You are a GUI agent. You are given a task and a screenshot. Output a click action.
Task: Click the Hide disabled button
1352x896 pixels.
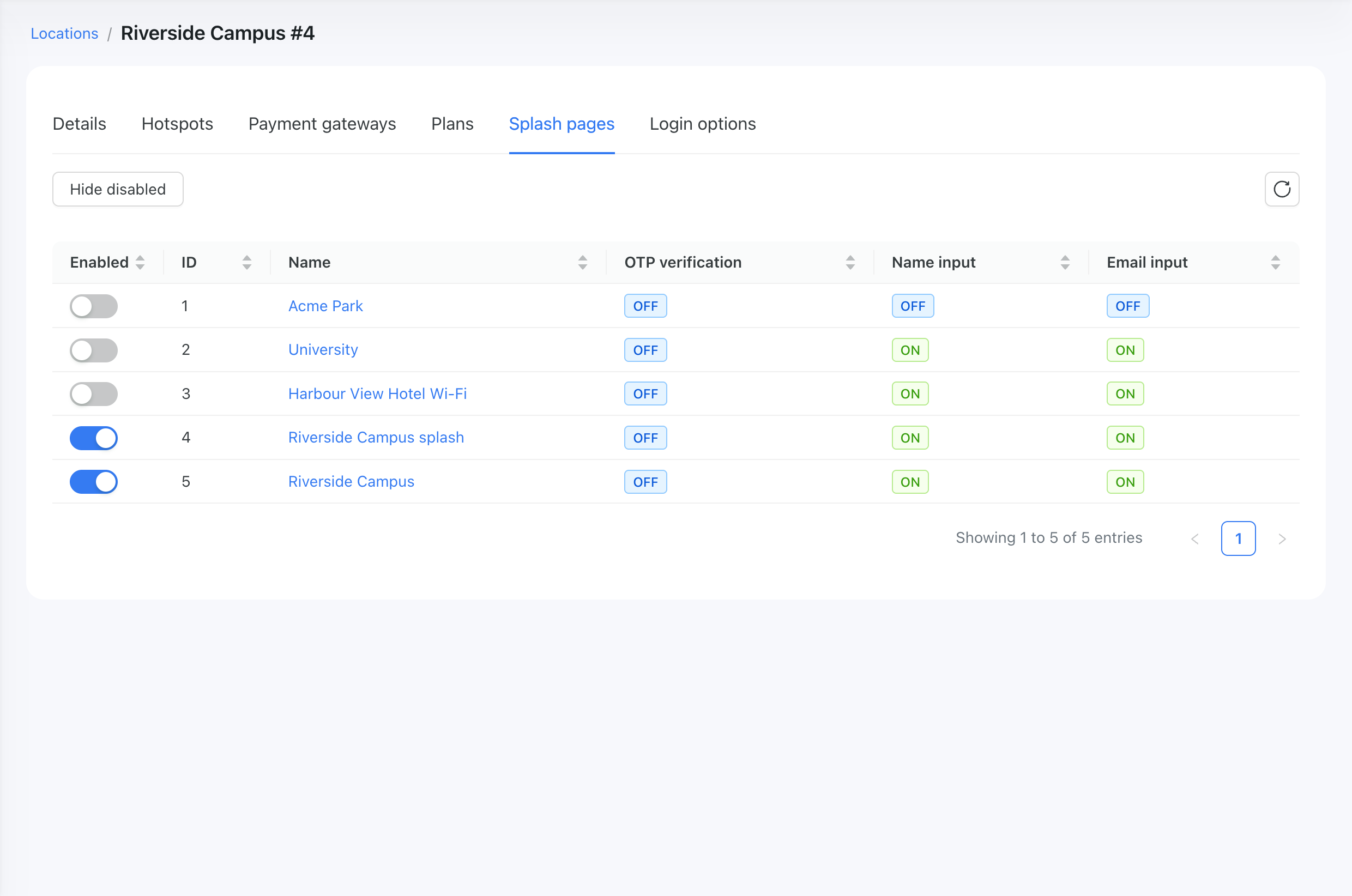[118, 189]
